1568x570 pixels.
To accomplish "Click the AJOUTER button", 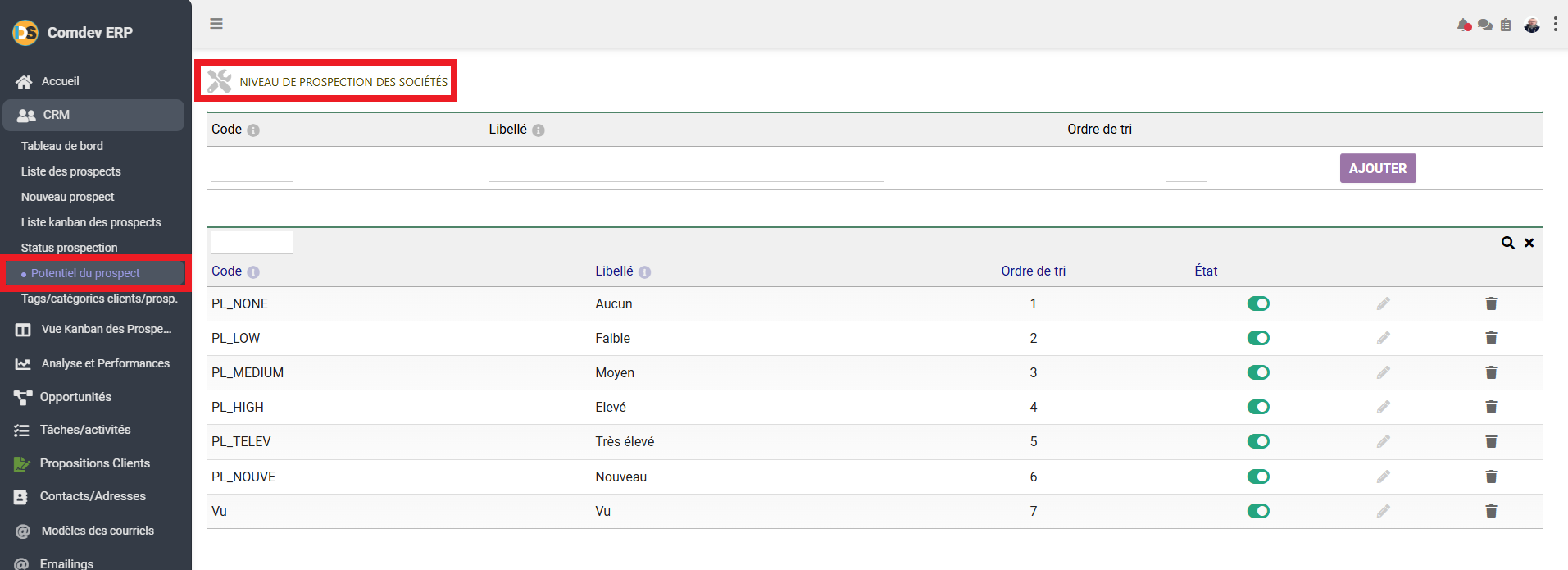I will 1378,168.
